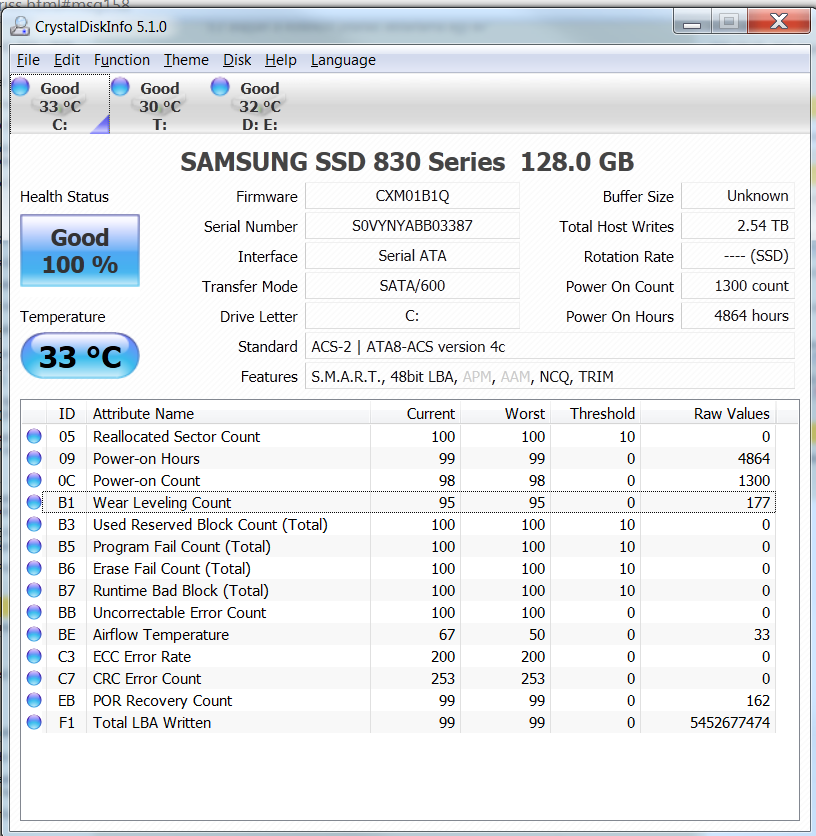The width and height of the screenshot is (816, 836).
Task: Select the ECC Error Rate row text
Action: (142, 656)
